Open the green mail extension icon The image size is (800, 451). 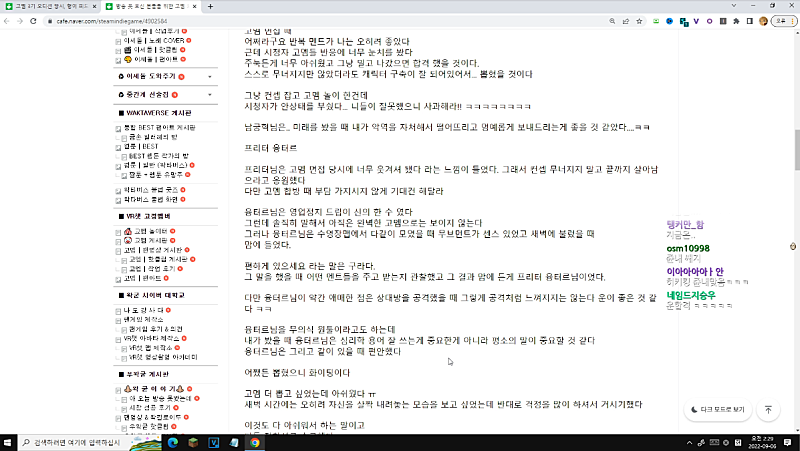[656, 21]
